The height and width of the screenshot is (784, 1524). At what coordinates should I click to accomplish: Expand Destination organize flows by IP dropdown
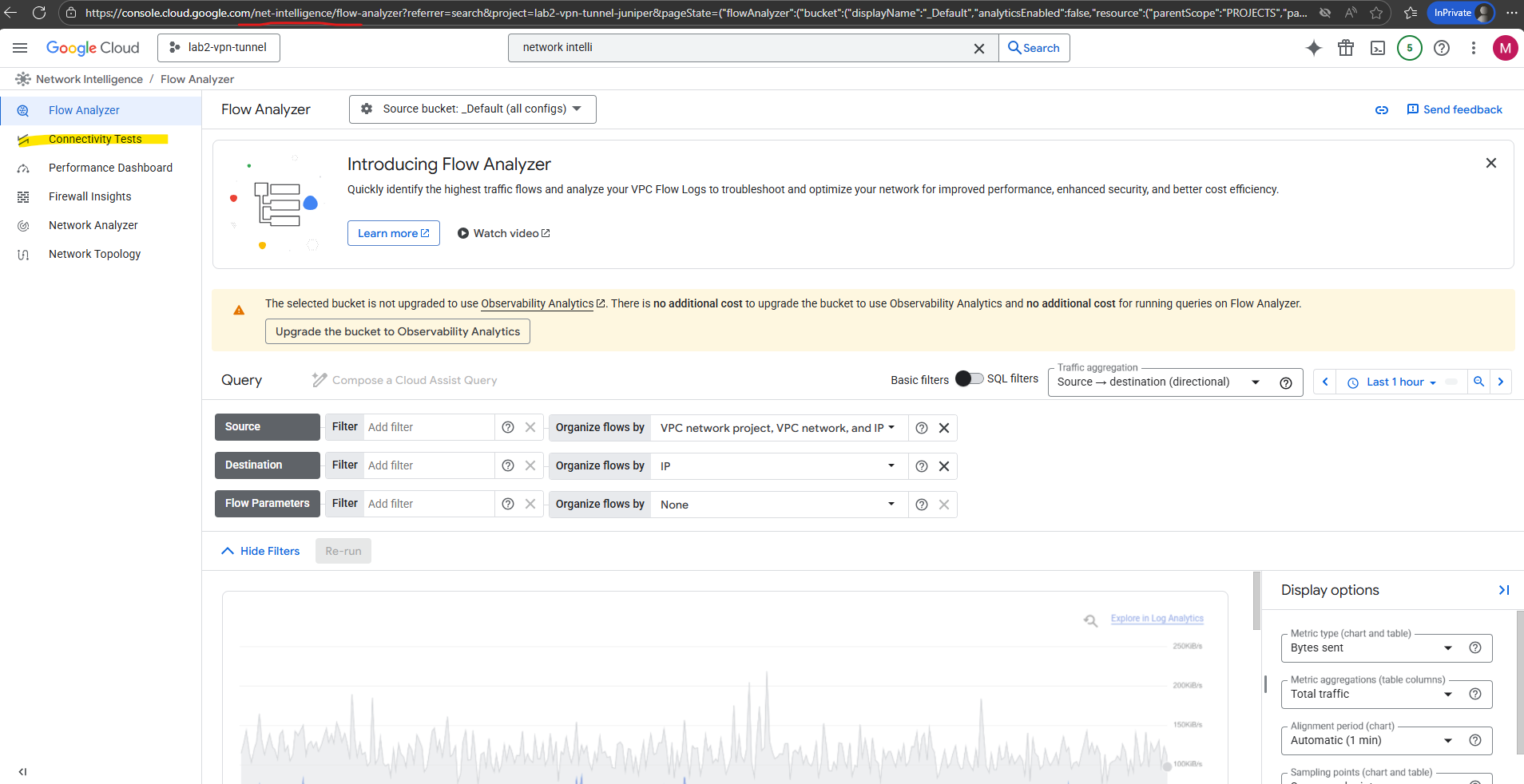779,466
